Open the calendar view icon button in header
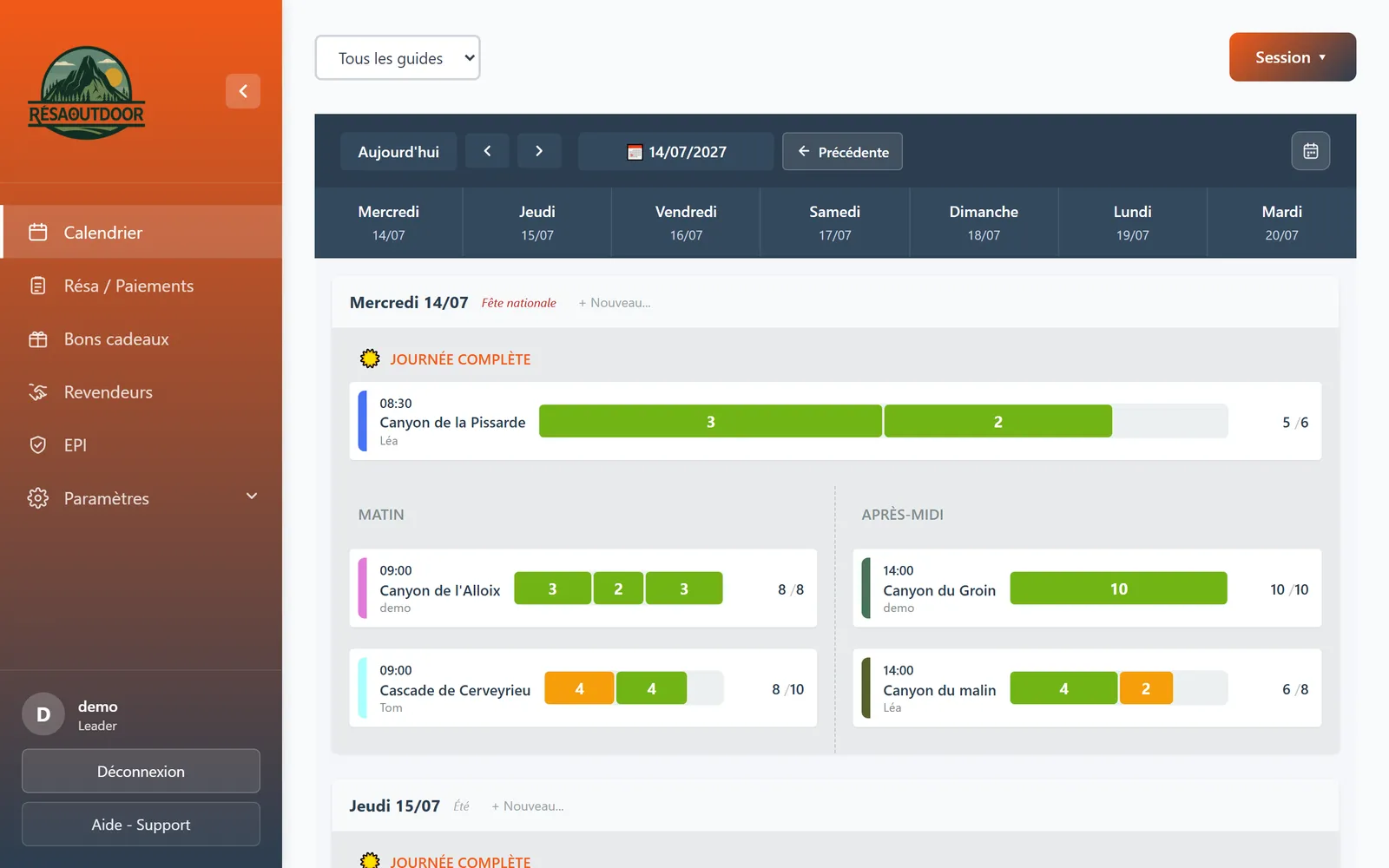 [1311, 151]
